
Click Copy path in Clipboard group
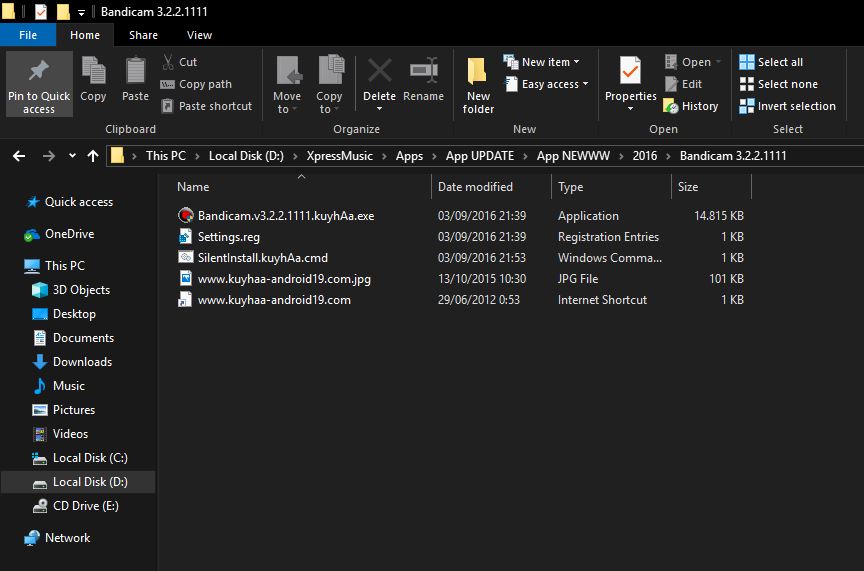(196, 84)
